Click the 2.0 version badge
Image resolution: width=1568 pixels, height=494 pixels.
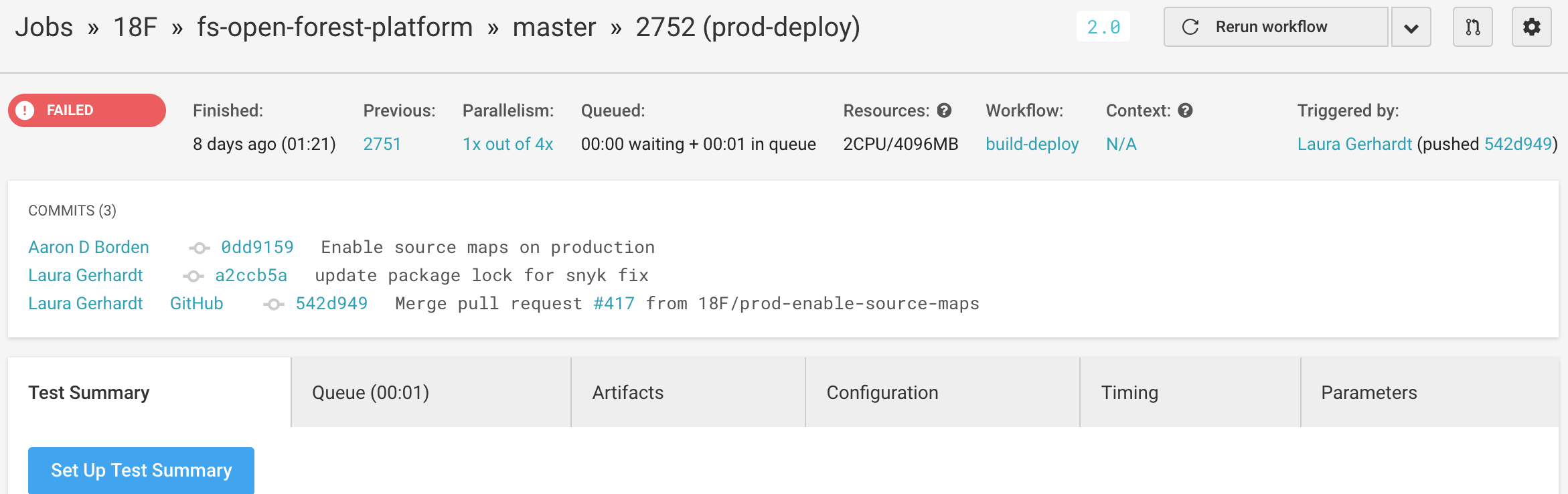click(x=1103, y=27)
